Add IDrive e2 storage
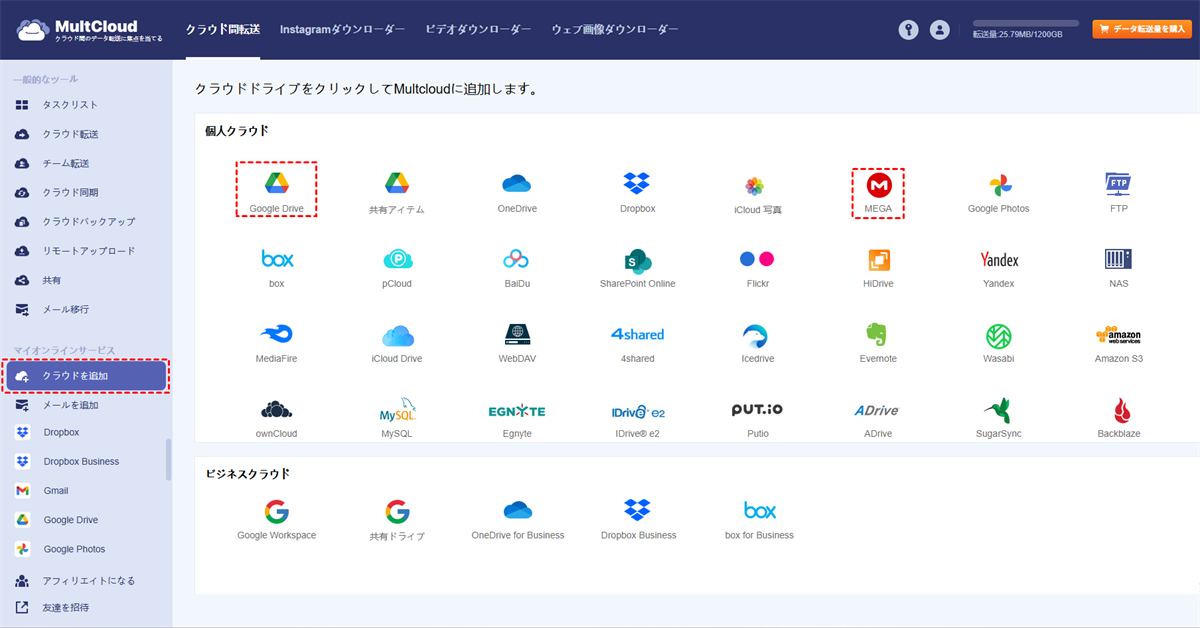Screen dimensions: 1200x628 (x=638, y=411)
